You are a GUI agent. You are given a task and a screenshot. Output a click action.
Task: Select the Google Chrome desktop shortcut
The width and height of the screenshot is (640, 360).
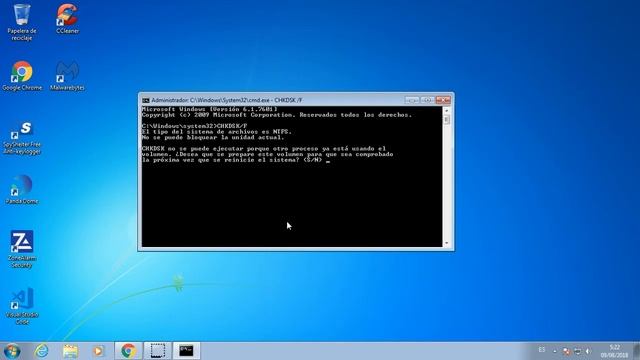[22, 76]
